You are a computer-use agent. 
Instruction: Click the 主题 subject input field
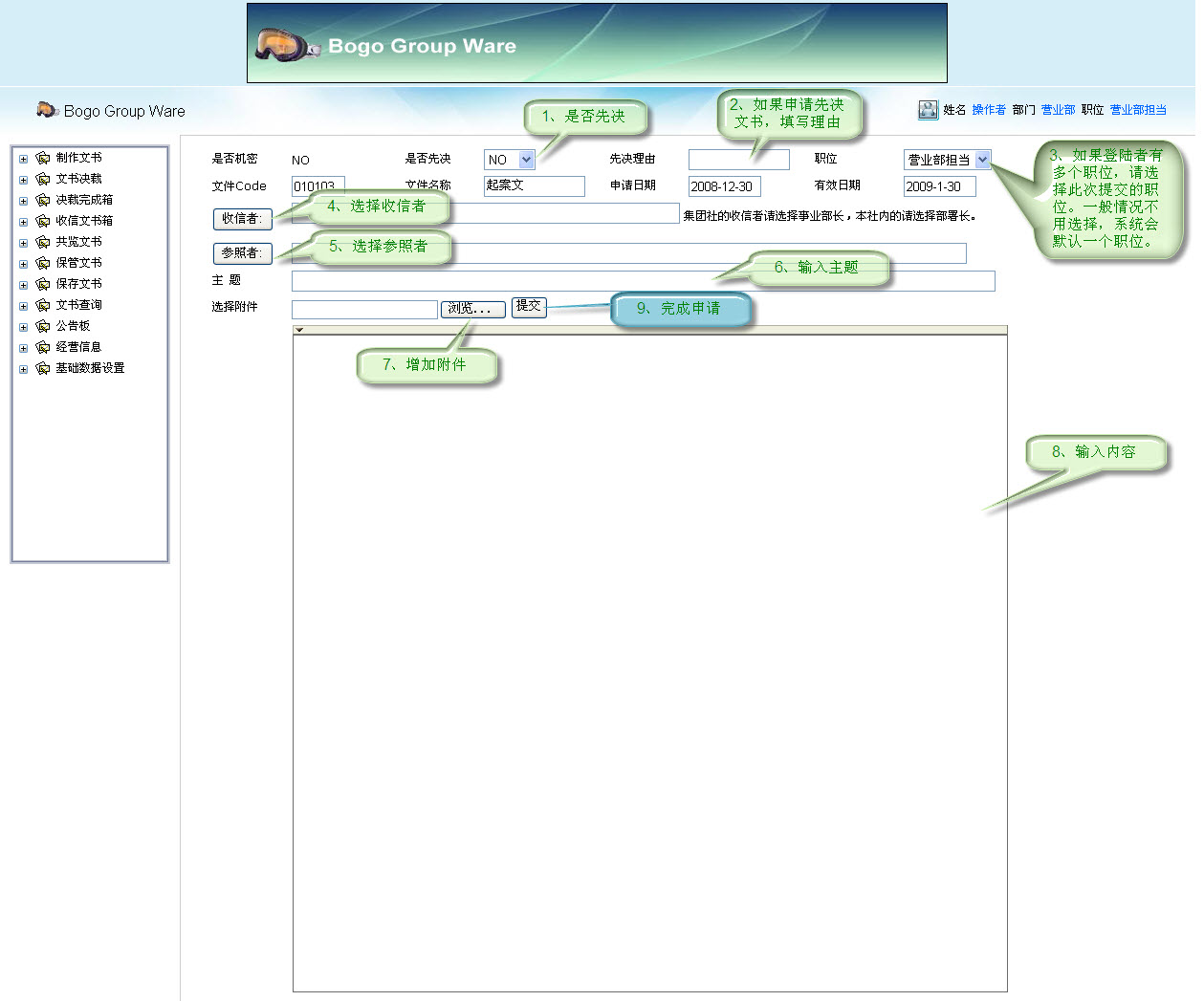[x=643, y=281]
